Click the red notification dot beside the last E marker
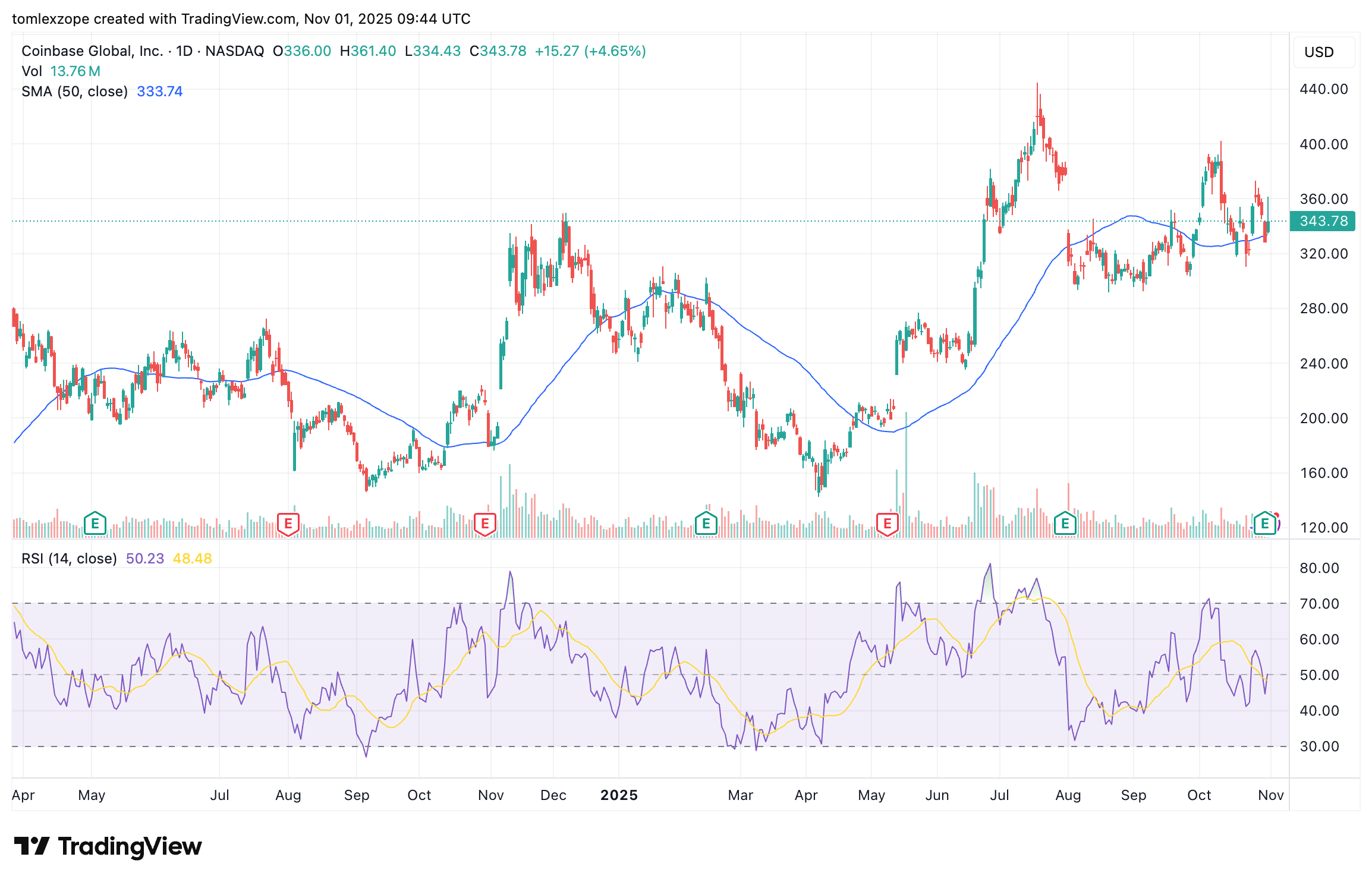 point(1276,515)
